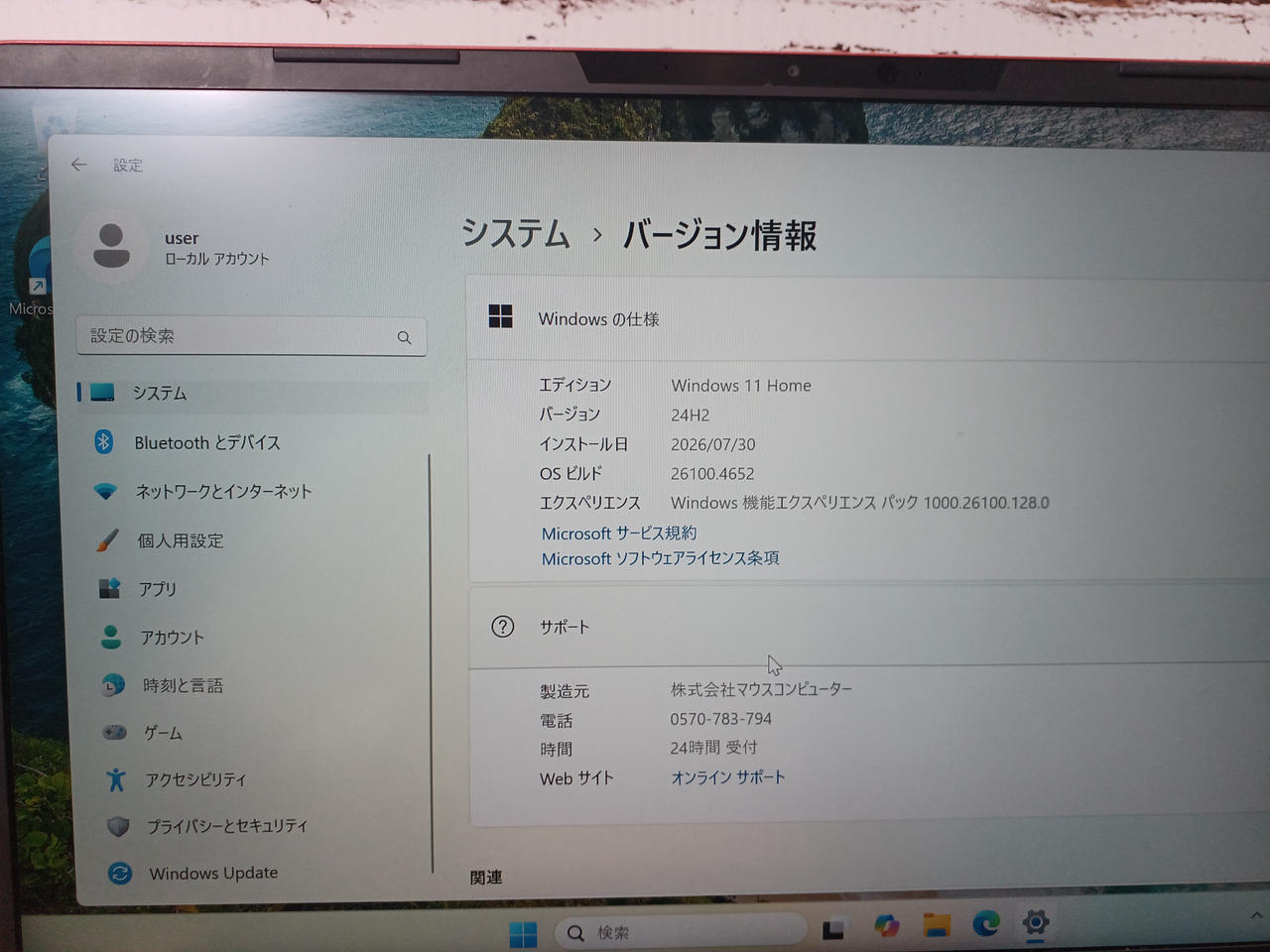Focus the 設定の検索 search box
1270x952 pixels.
(251, 336)
